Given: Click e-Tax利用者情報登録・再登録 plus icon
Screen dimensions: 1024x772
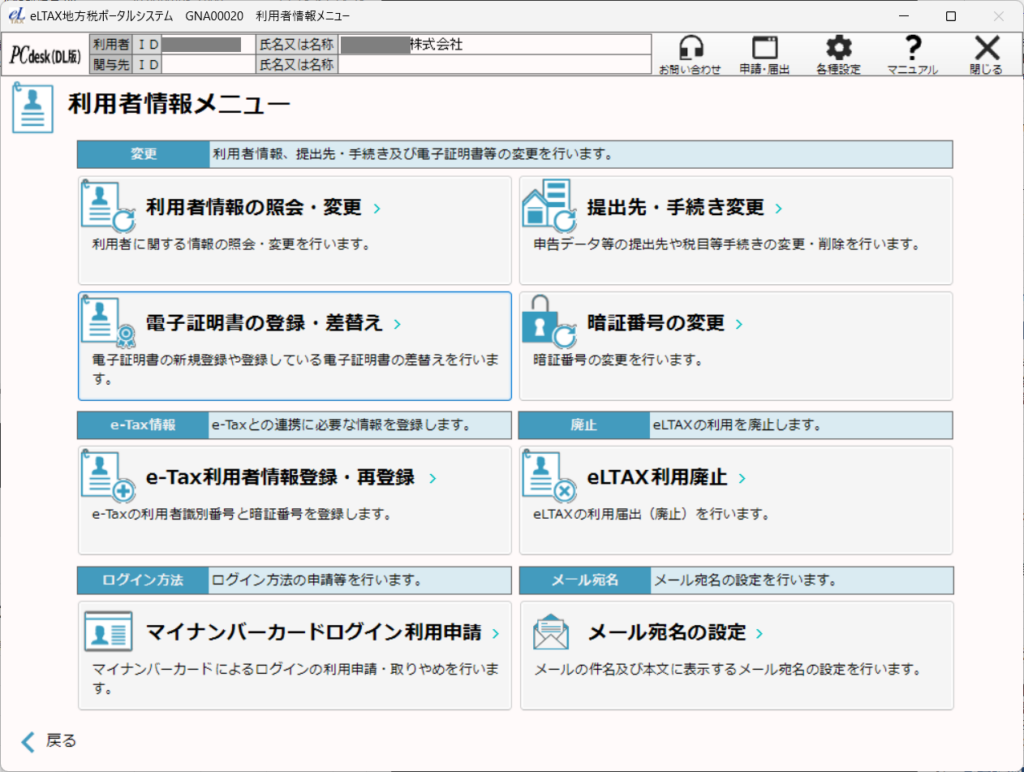Looking at the screenshot, I should (108, 477).
